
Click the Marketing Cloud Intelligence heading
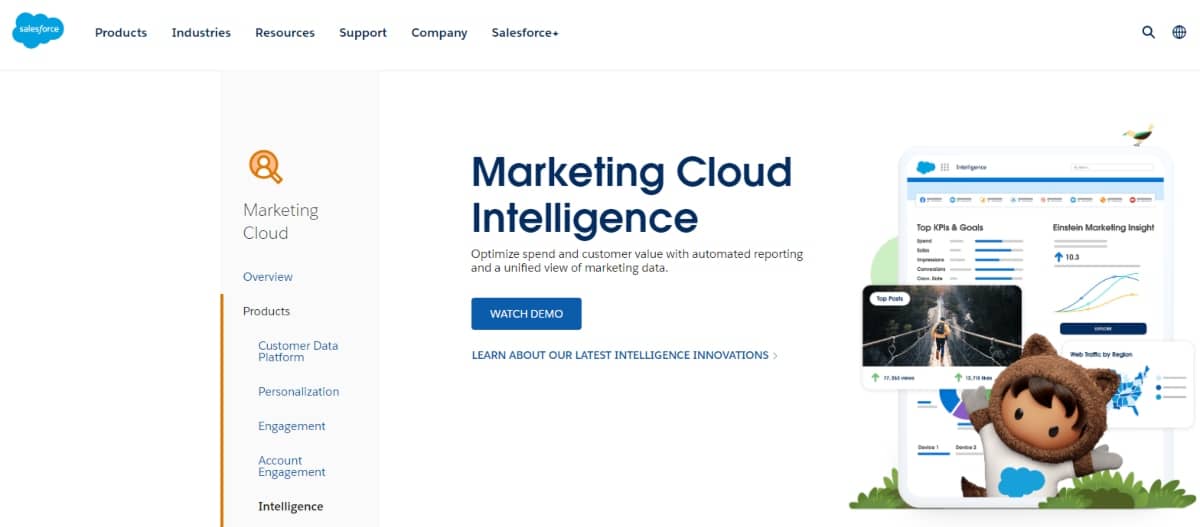point(631,195)
